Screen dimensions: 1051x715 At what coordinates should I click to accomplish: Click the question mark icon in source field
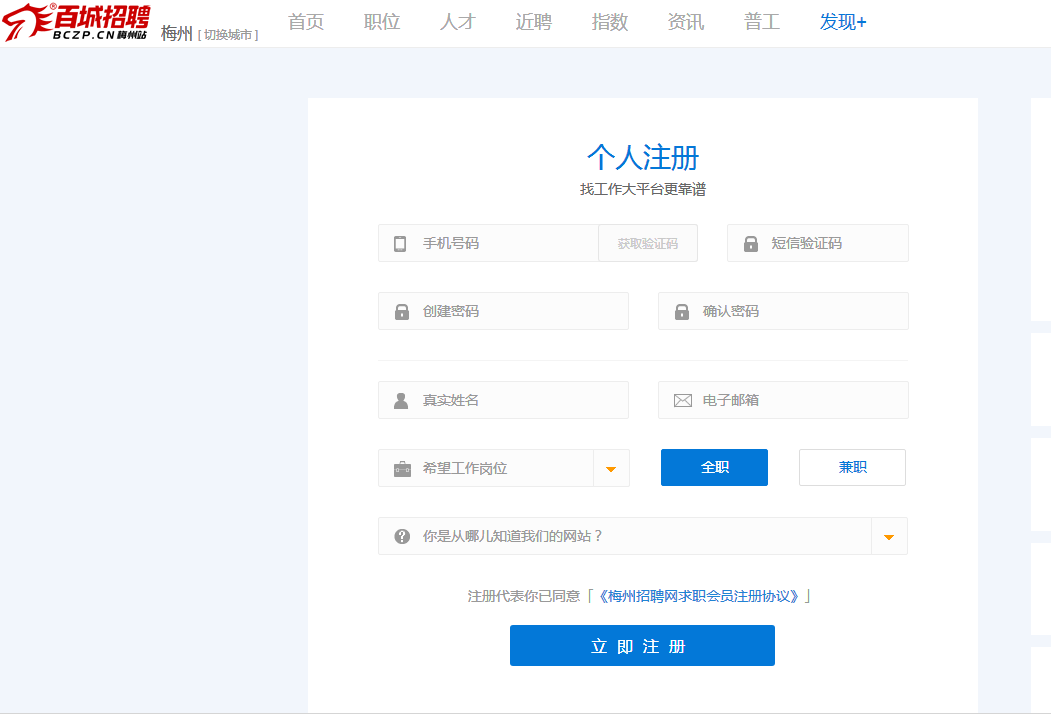pos(402,537)
